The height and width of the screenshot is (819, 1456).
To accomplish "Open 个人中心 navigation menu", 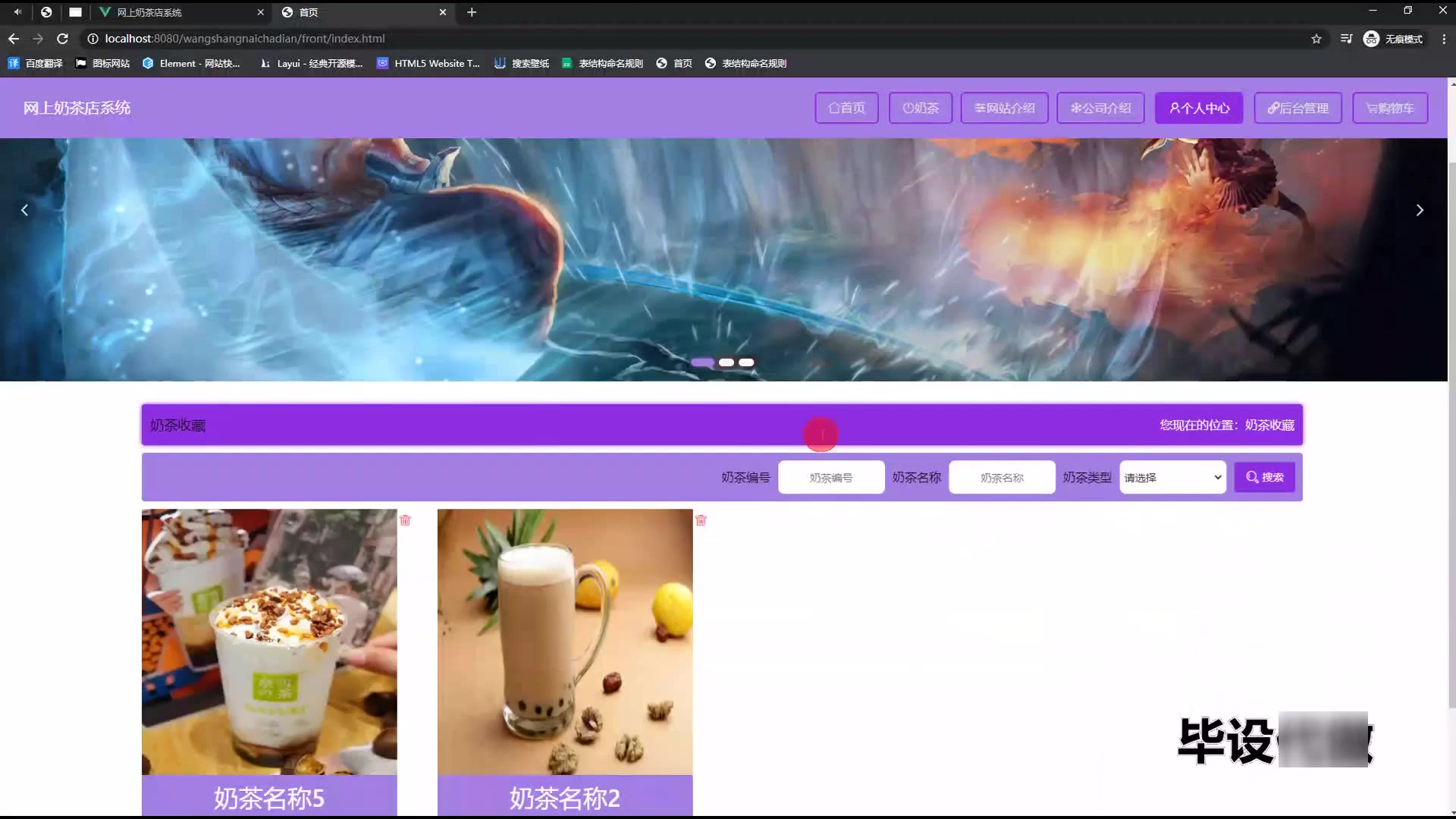I will 1199,108.
